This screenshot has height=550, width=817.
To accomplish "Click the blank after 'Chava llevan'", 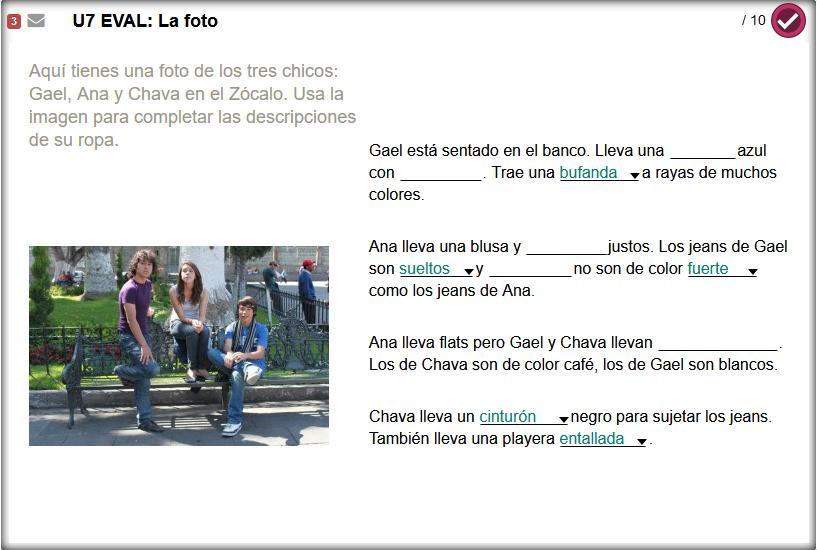I will click(719, 343).
